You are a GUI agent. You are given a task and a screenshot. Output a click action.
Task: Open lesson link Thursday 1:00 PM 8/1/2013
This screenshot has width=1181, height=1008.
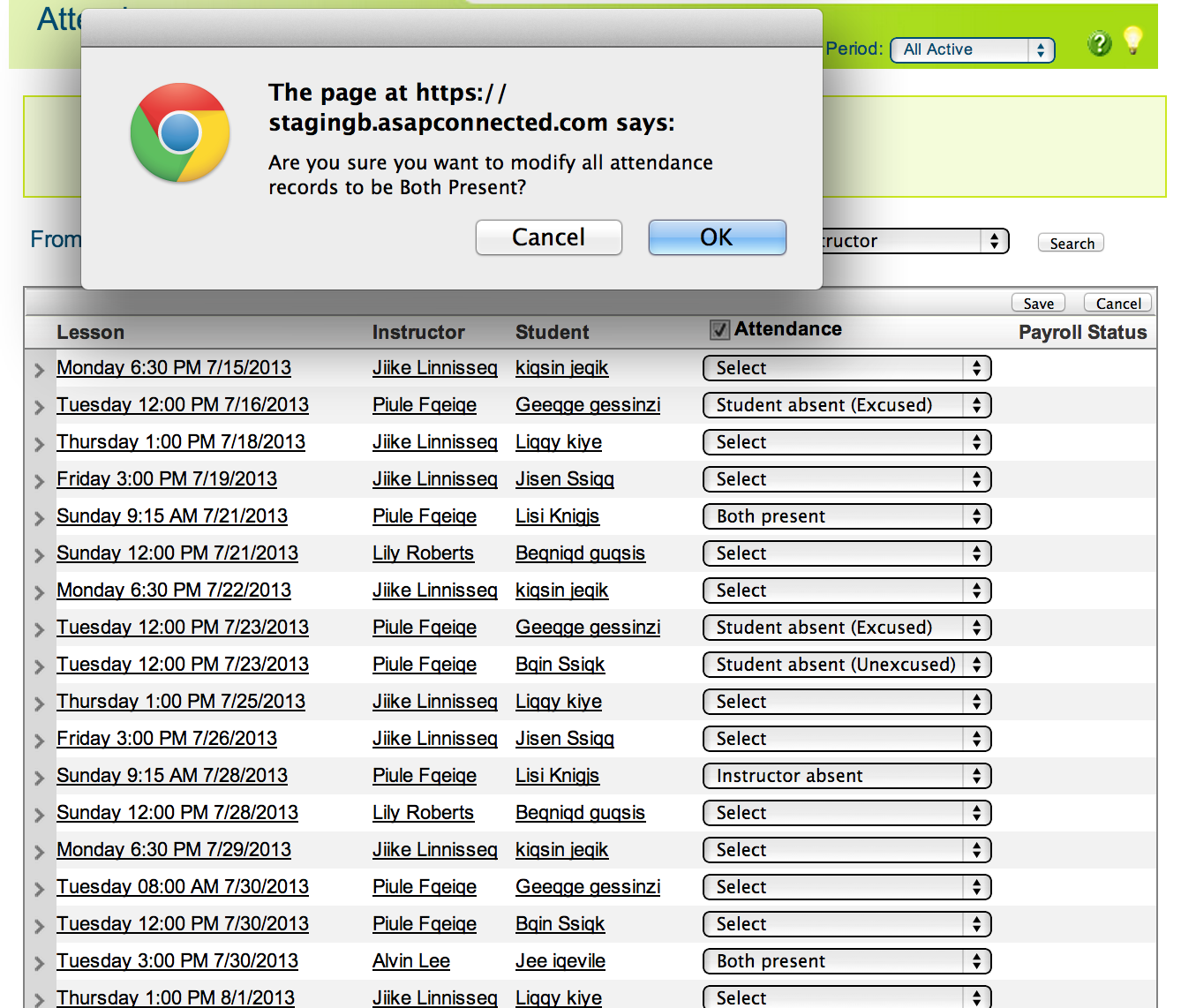point(176,997)
